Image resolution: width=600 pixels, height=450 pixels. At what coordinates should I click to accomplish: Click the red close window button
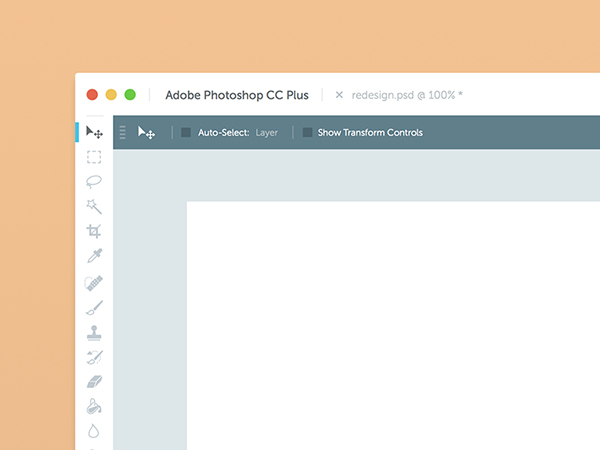click(x=92, y=95)
